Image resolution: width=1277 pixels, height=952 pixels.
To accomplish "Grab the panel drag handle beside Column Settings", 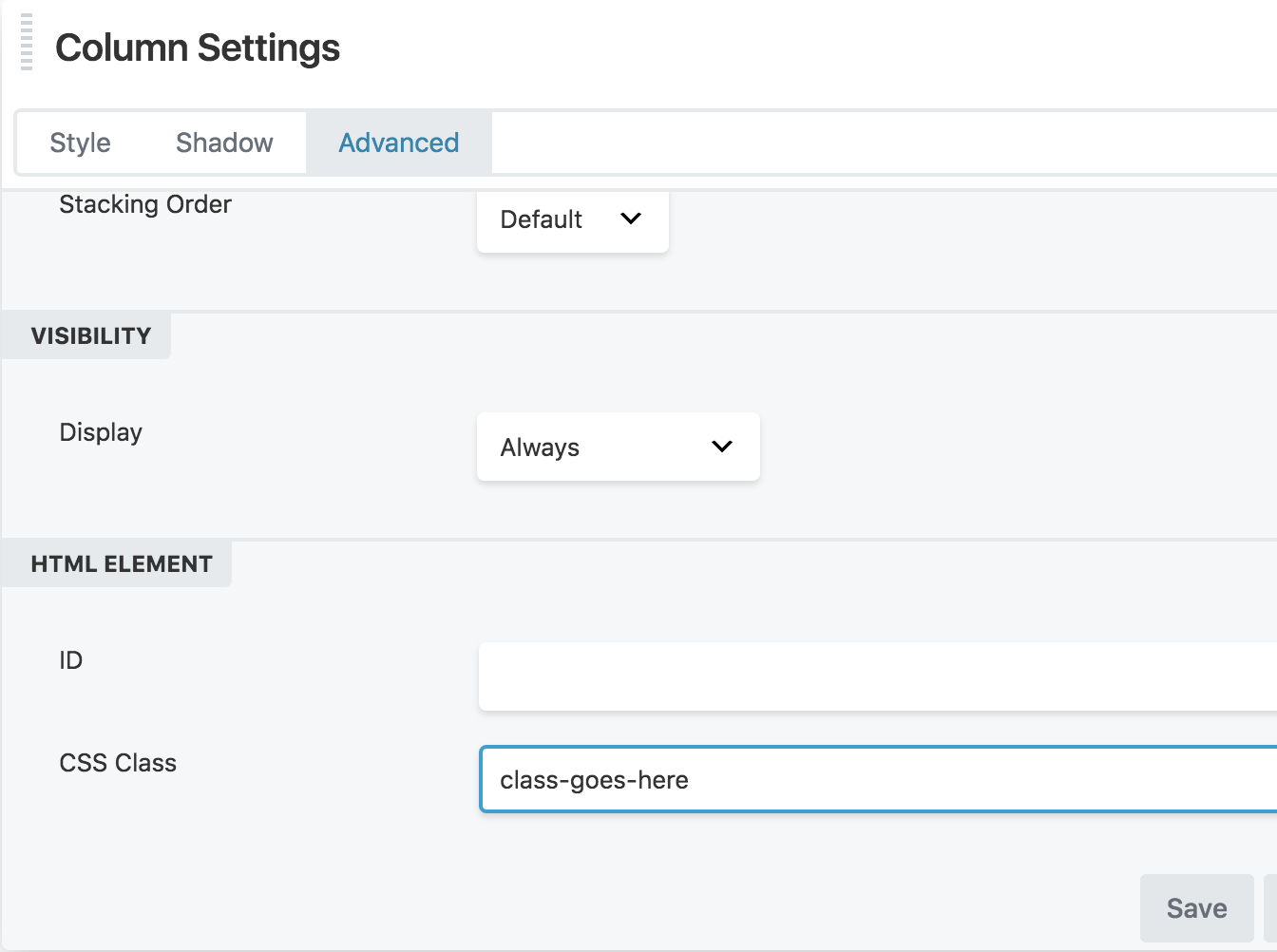I will 27,42.
